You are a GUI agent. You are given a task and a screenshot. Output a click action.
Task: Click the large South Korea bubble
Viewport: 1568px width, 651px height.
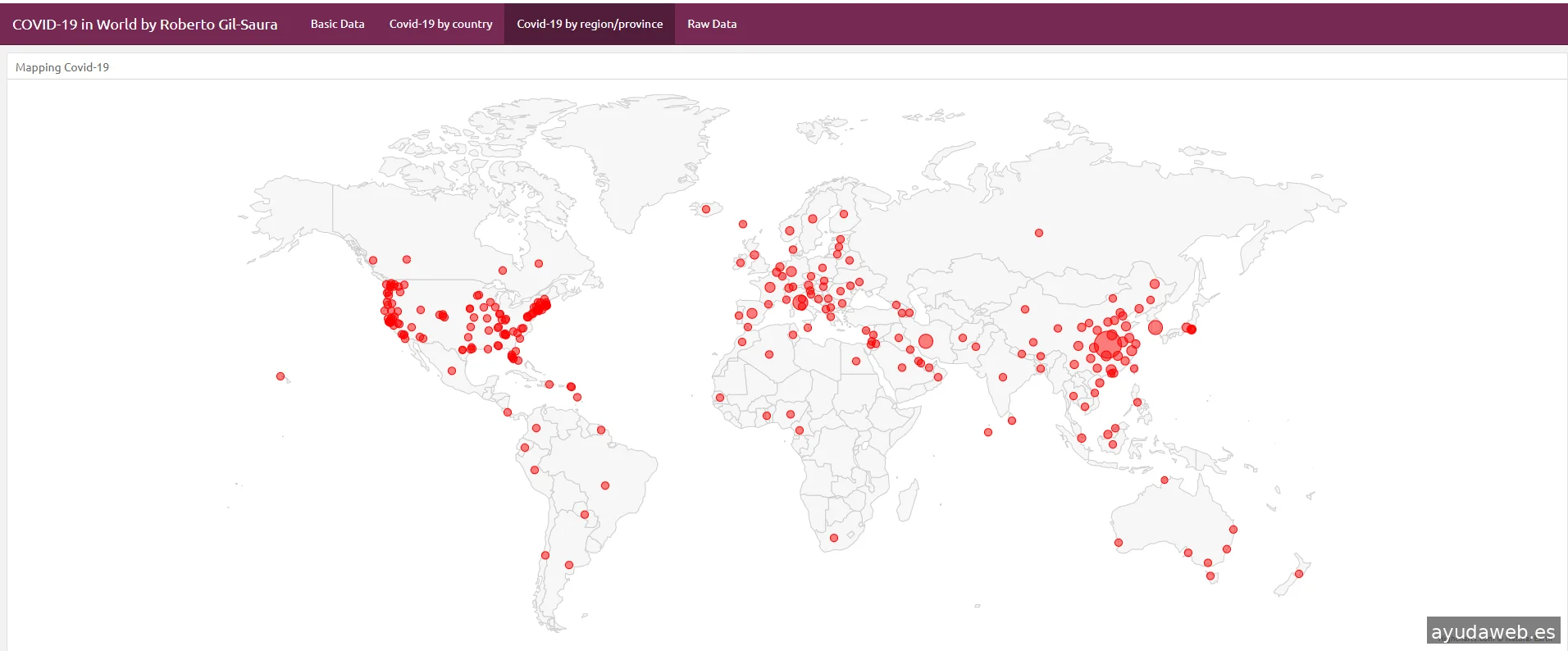[x=1155, y=328]
